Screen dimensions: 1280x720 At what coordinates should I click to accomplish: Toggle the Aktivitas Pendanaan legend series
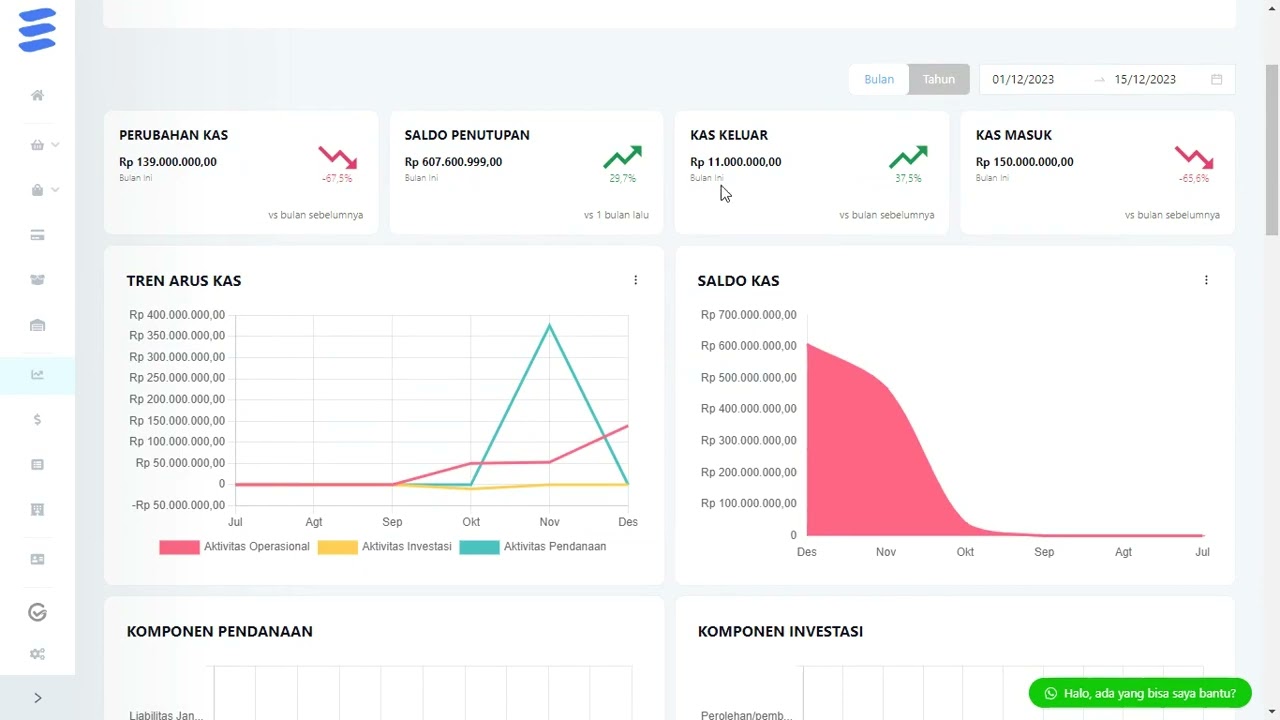click(x=532, y=547)
